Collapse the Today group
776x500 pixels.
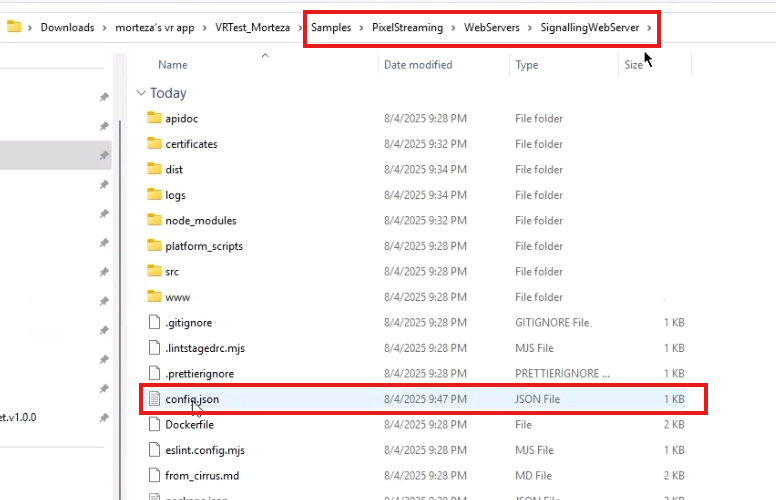tap(141, 93)
